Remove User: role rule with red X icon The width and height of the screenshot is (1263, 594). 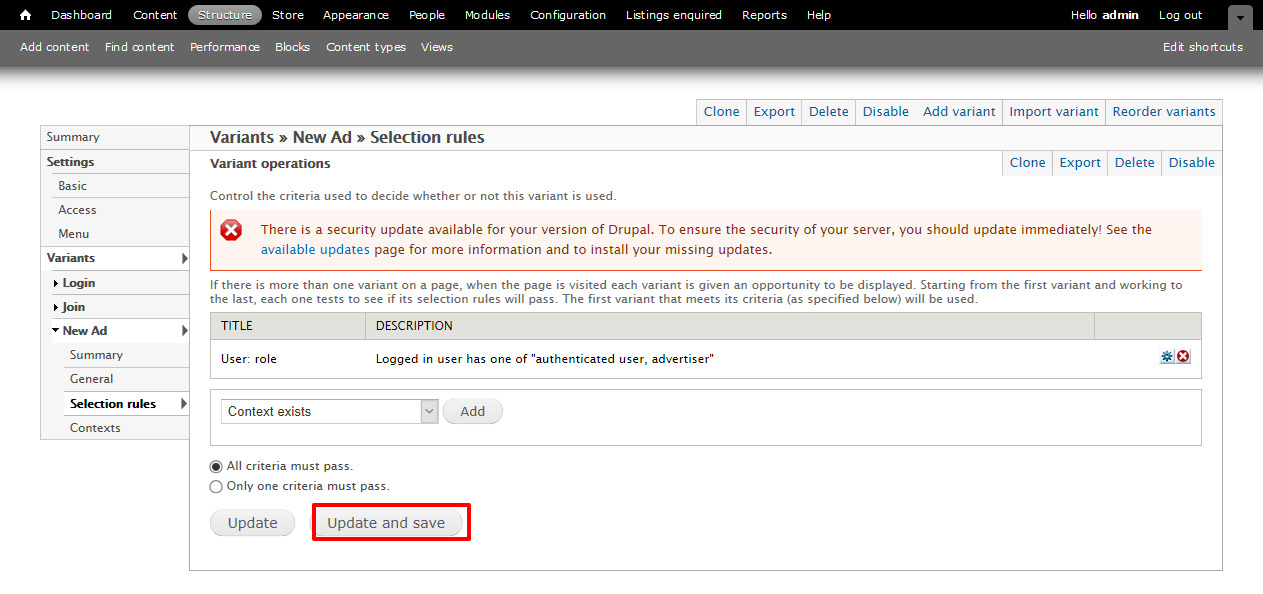coord(1183,357)
